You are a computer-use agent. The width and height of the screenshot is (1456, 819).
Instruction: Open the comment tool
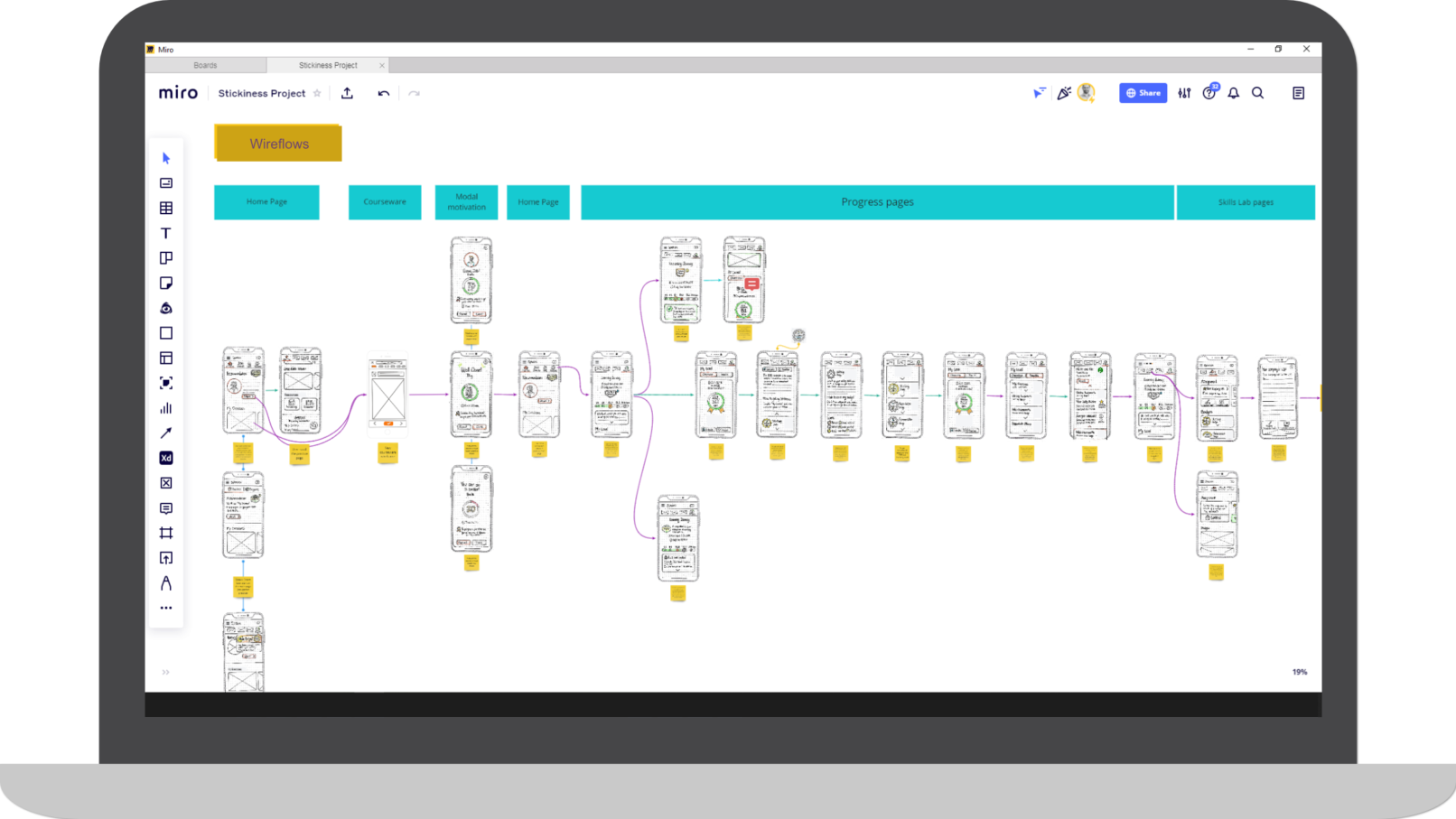point(166,508)
